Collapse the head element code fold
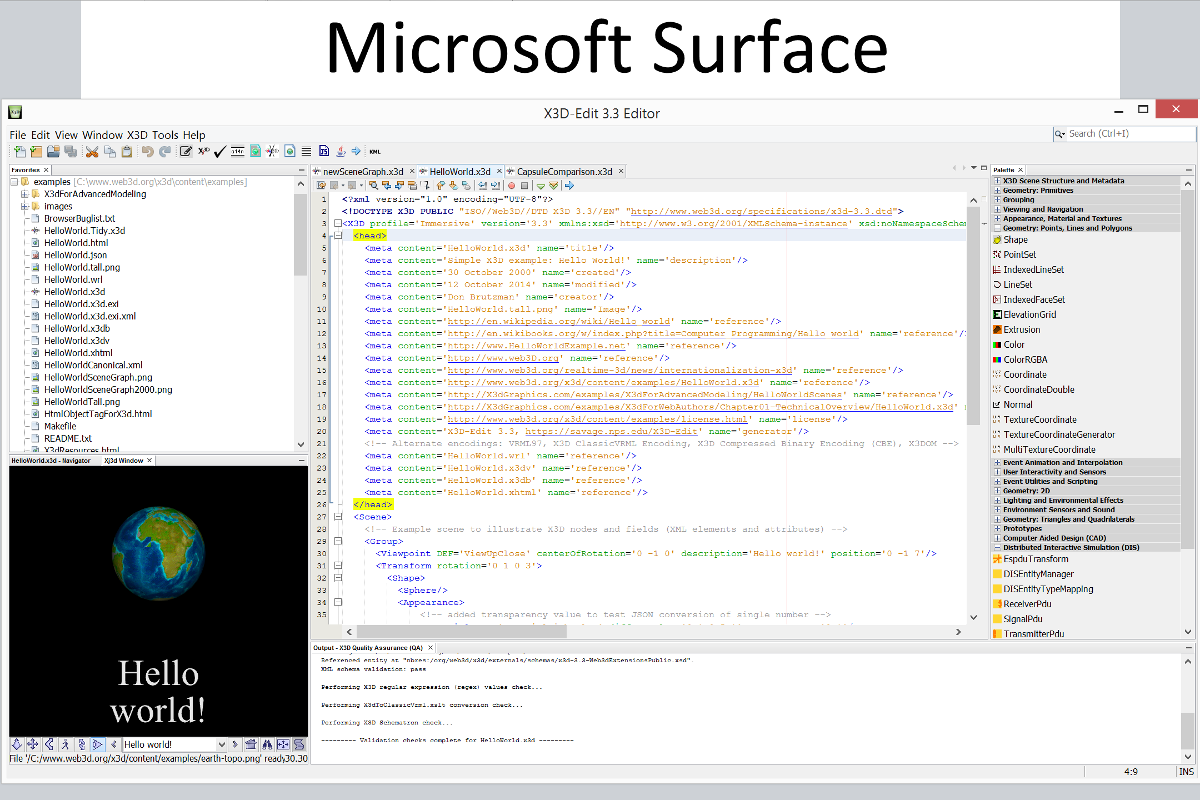The height and width of the screenshot is (800, 1200). (x=338, y=235)
